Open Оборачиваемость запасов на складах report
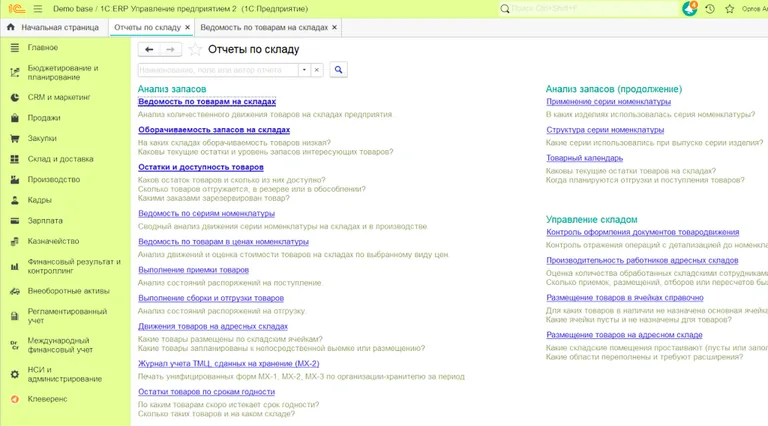 (x=213, y=130)
